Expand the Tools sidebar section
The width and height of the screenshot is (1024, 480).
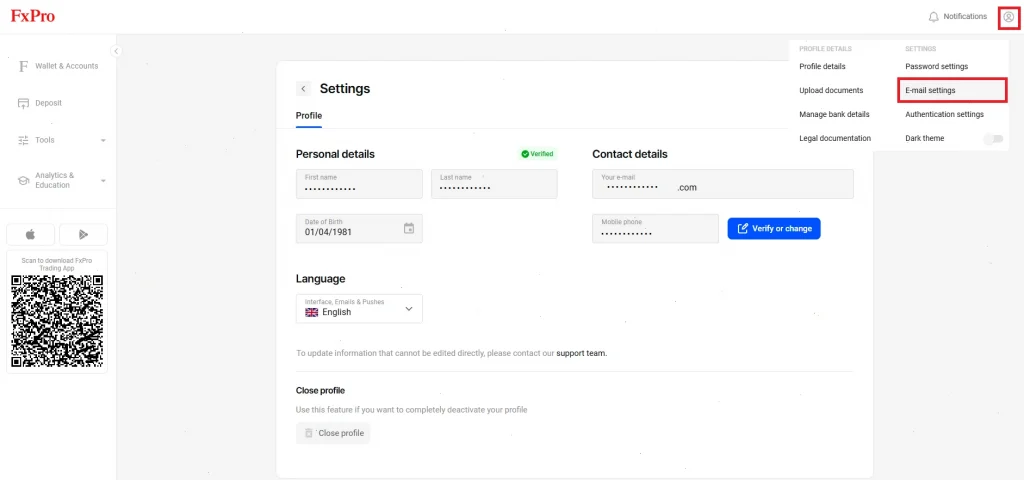coord(60,140)
